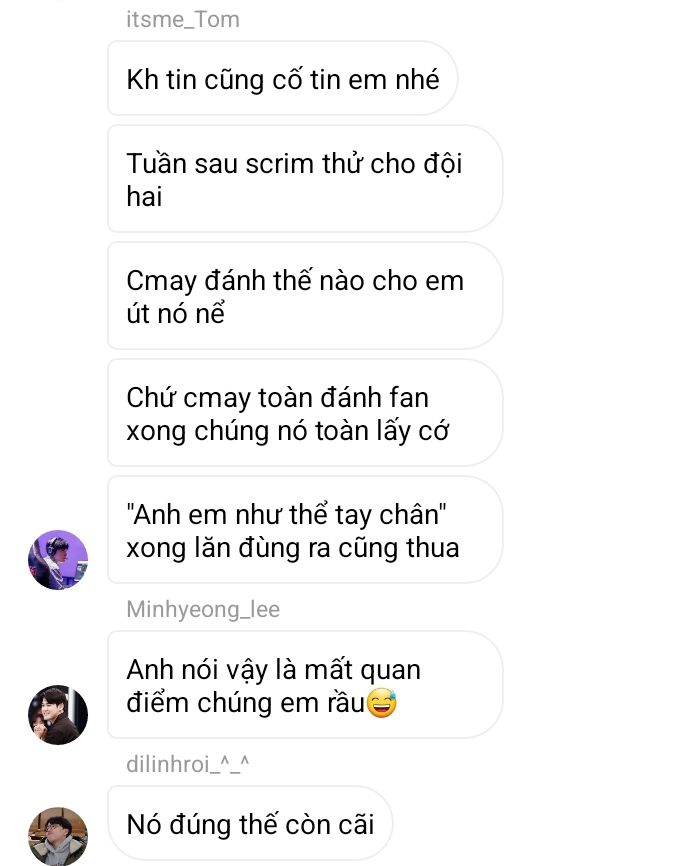Click the sweat-smile emoji in Minhyeong_lee's message
This screenshot has height=866, width=692.
[x=382, y=703]
